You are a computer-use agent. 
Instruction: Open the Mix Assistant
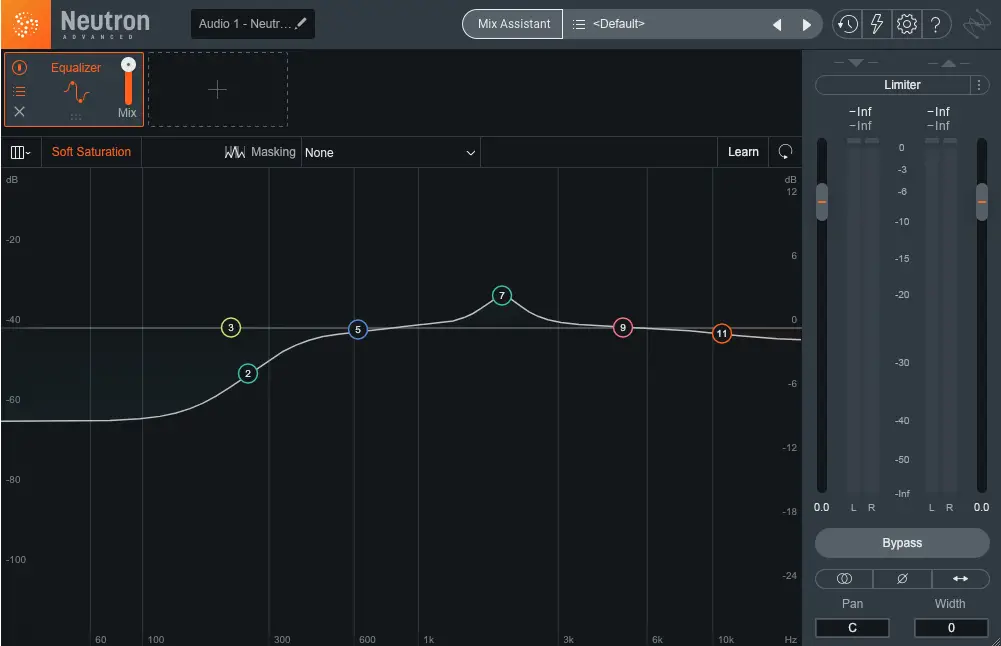tap(513, 24)
